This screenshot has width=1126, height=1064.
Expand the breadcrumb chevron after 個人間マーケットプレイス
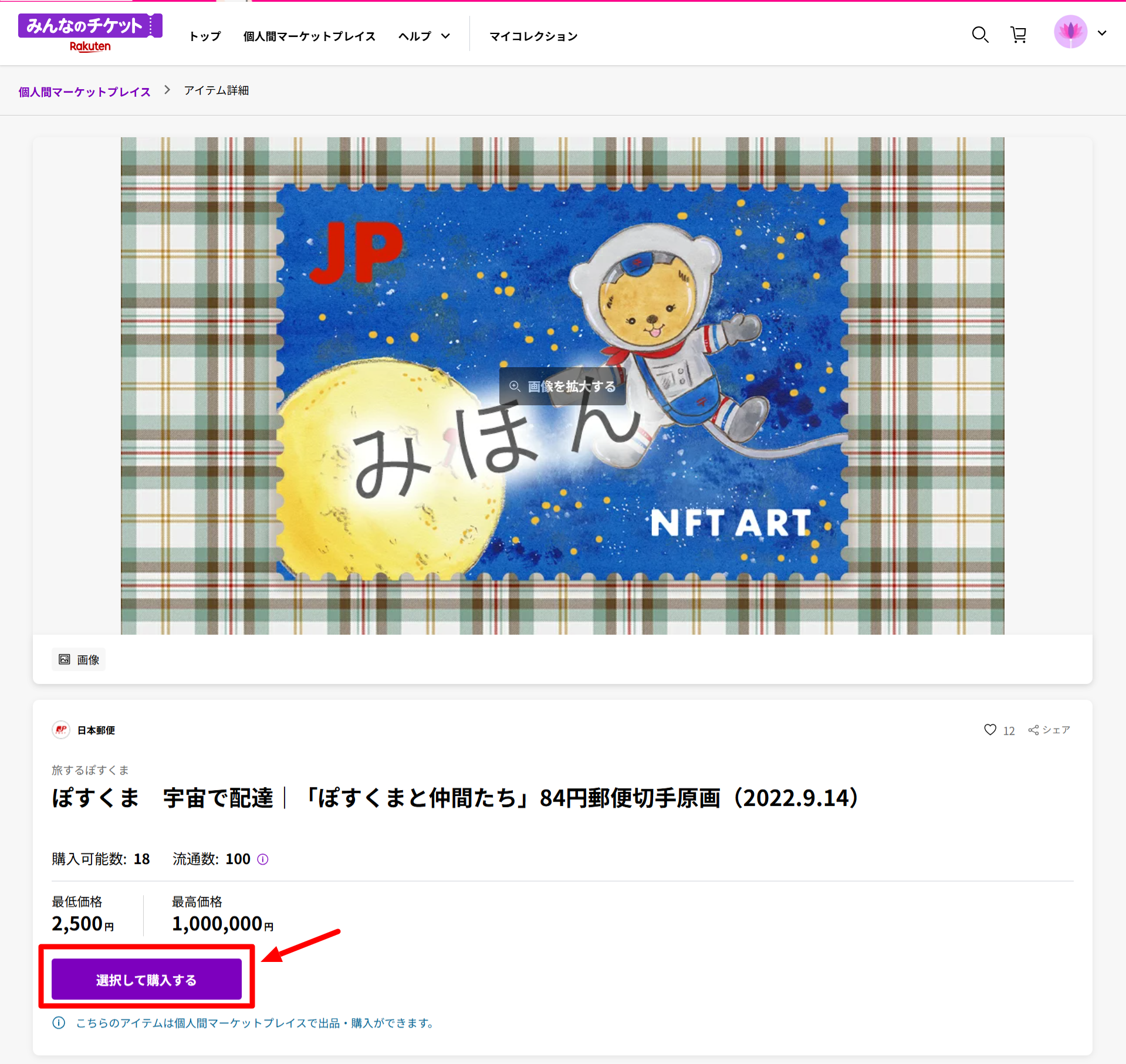point(167,90)
